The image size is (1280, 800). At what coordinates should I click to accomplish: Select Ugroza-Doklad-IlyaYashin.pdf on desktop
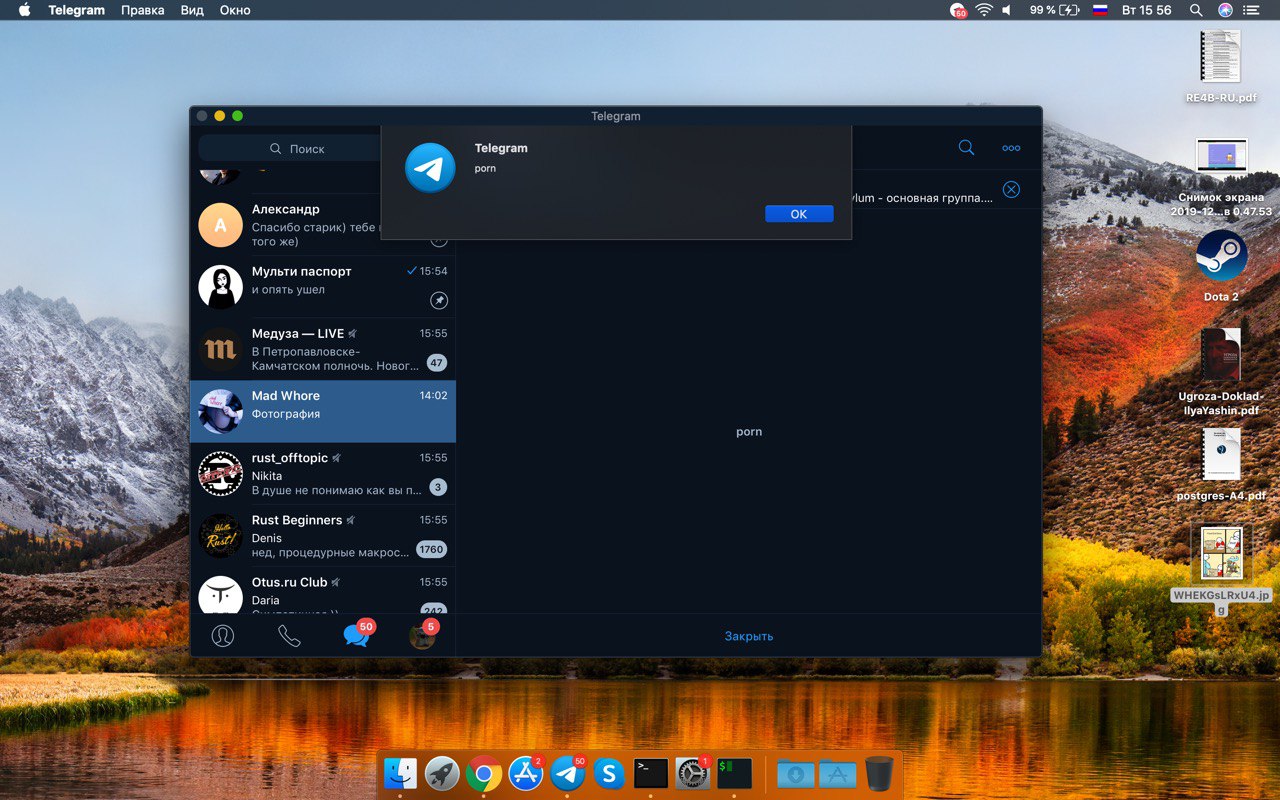[1221, 371]
